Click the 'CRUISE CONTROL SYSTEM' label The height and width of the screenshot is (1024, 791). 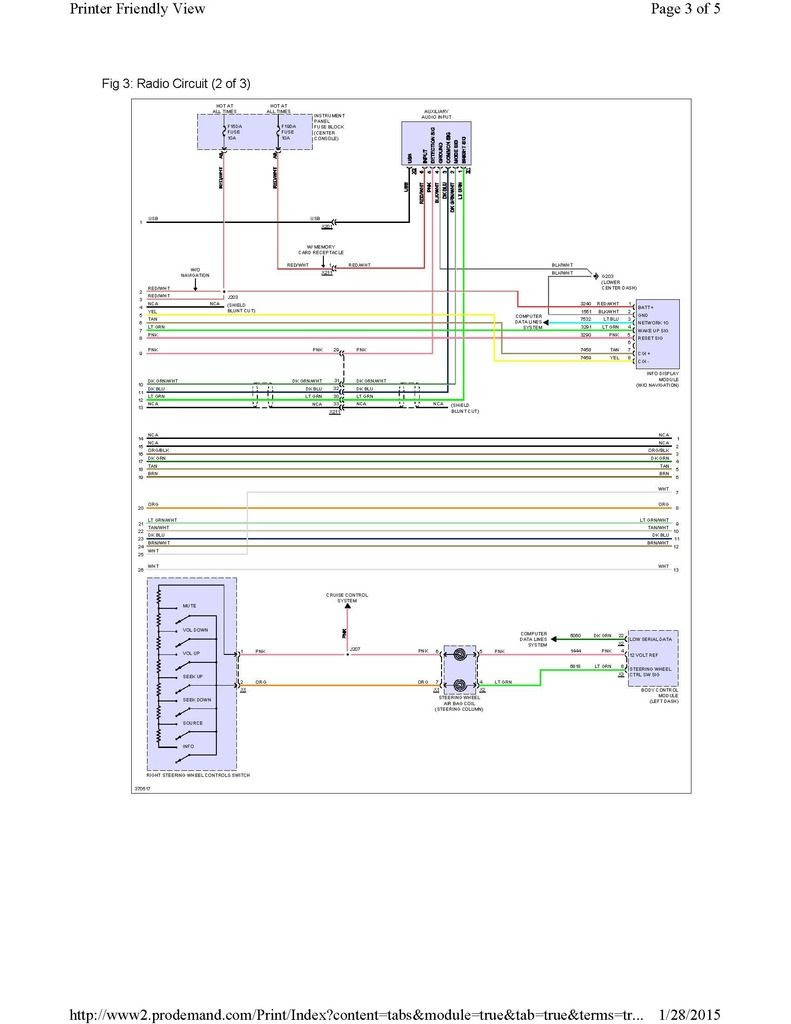347,598
